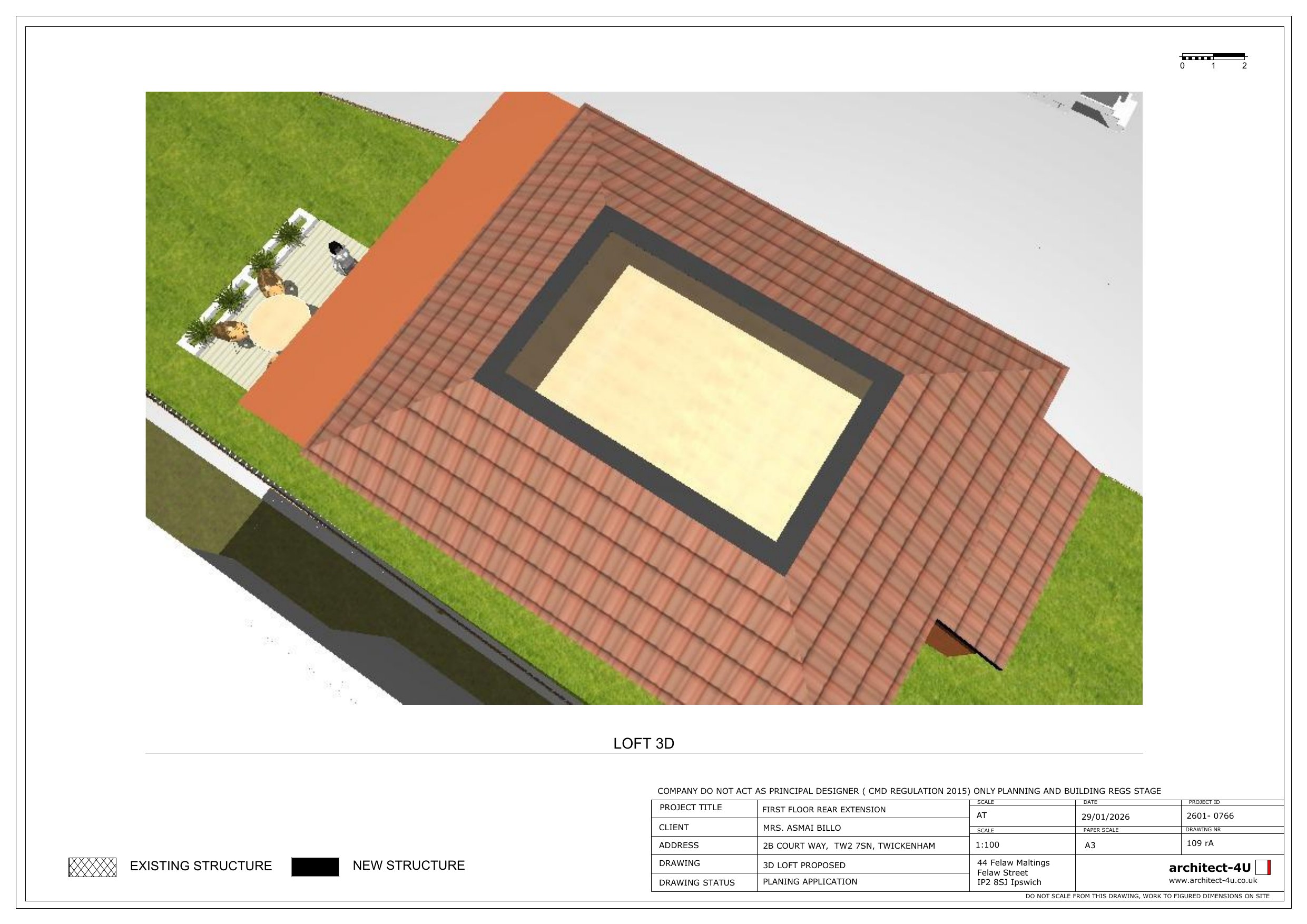Click the architect-4U logo square icon
This screenshot has height=924, width=1307.
point(1263,868)
